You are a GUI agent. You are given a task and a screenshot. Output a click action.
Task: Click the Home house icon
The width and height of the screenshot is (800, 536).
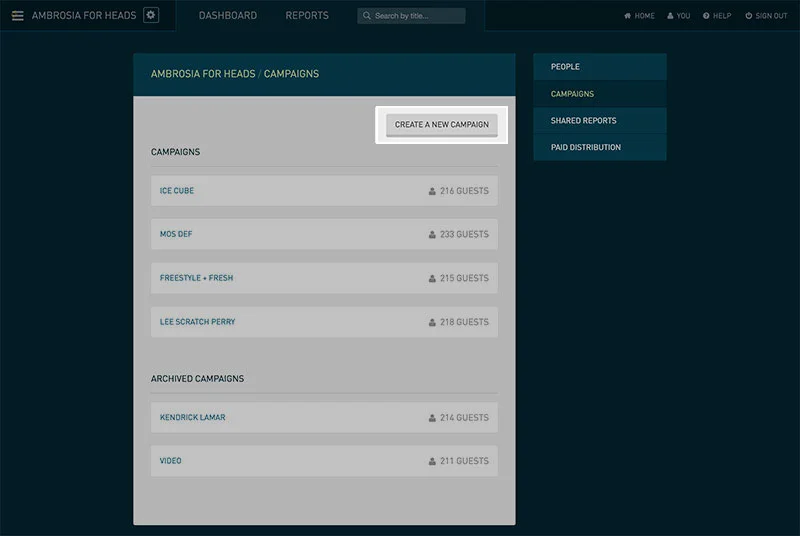pos(627,16)
